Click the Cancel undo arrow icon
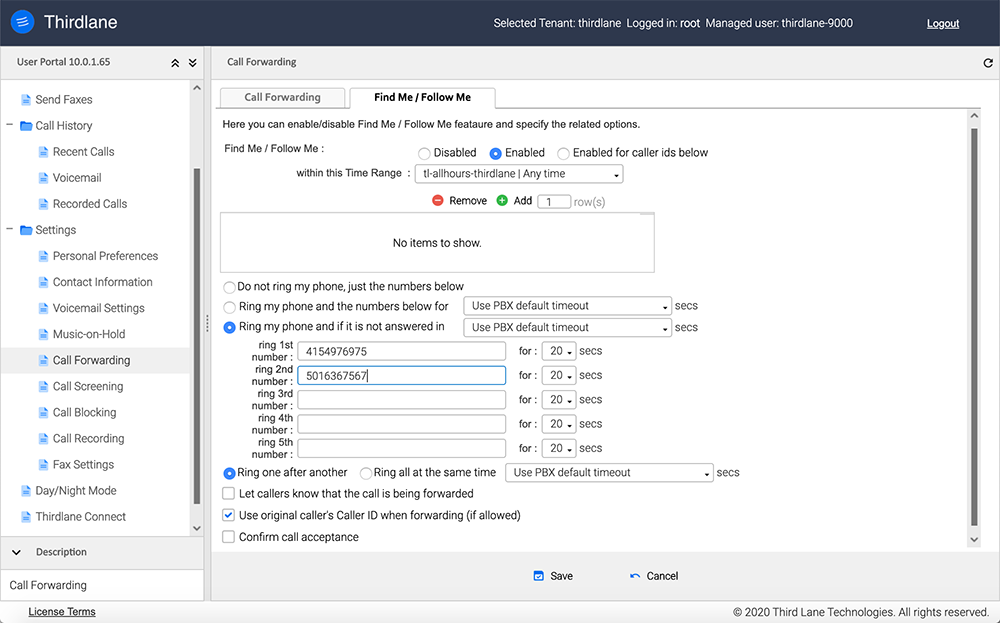The image size is (1000, 623). (x=635, y=576)
